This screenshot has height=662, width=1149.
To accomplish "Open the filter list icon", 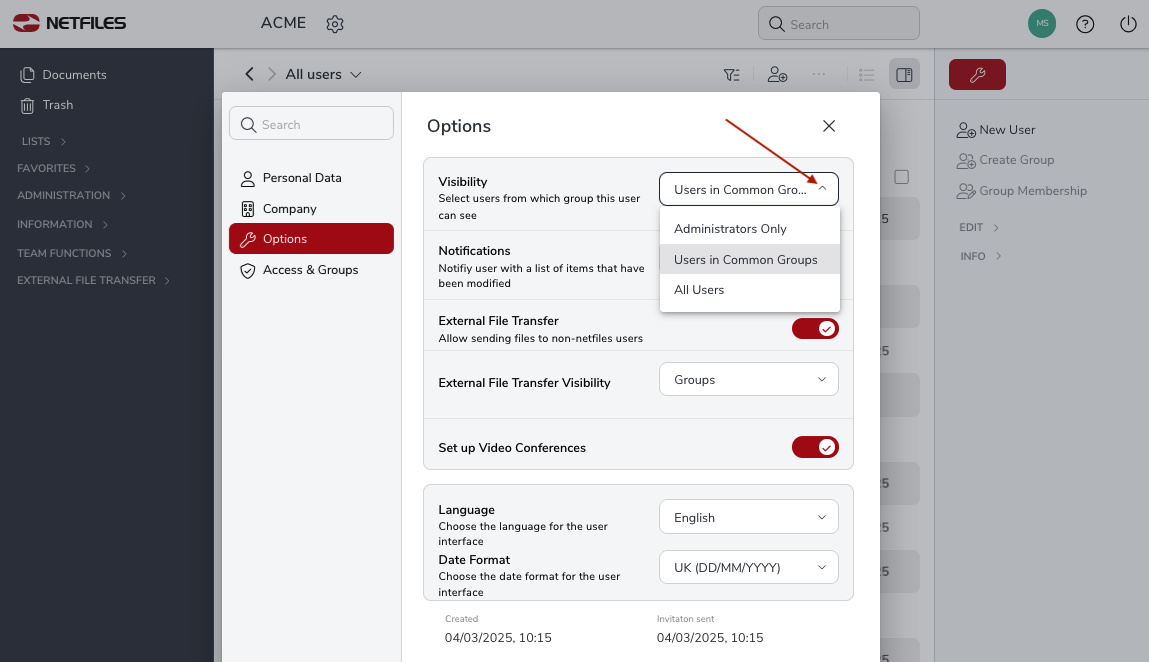I will pyautogui.click(x=731, y=75).
